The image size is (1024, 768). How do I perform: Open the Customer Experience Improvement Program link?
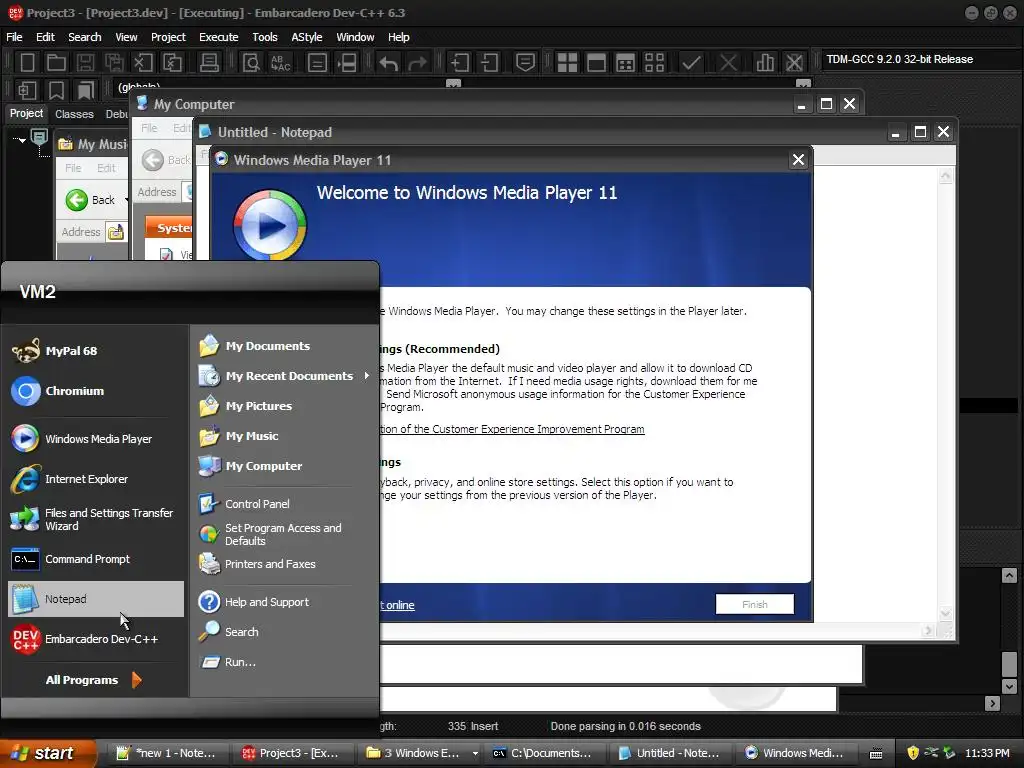tap(512, 429)
